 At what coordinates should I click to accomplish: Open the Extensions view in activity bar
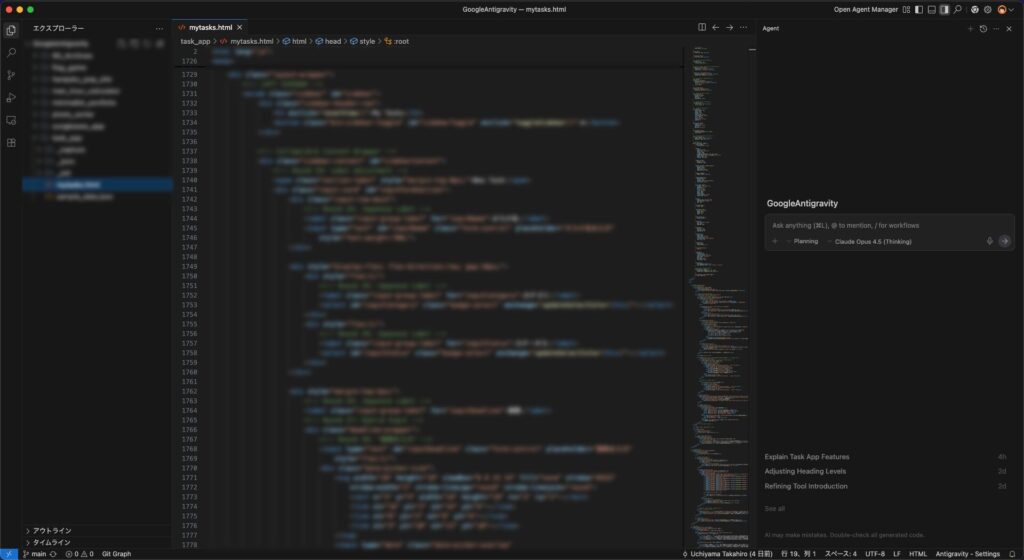point(11,142)
